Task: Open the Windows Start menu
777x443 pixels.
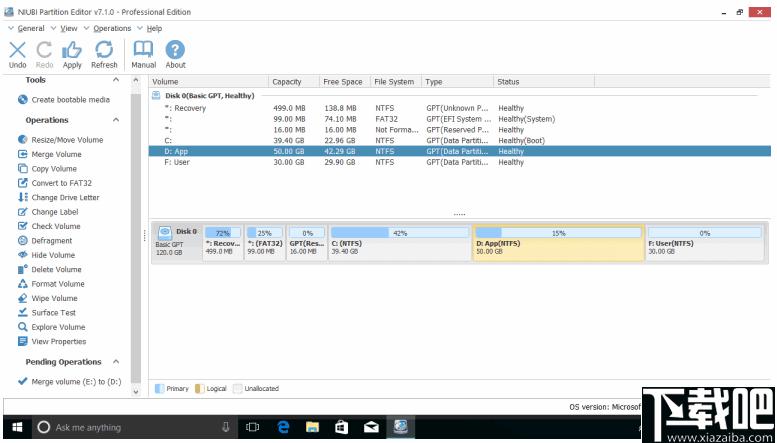Action: point(17,427)
